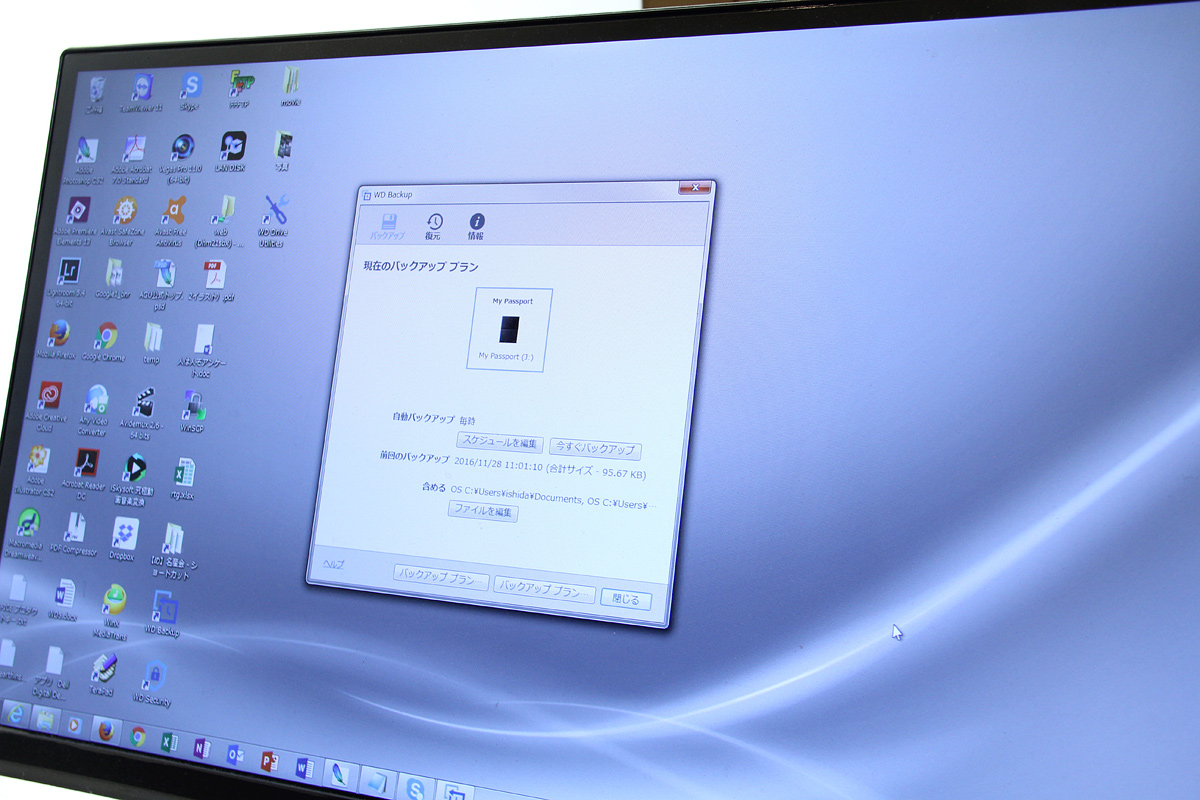Select the My Passport drive thumbnail
Image resolution: width=1200 pixels, height=800 pixels.
click(510, 330)
